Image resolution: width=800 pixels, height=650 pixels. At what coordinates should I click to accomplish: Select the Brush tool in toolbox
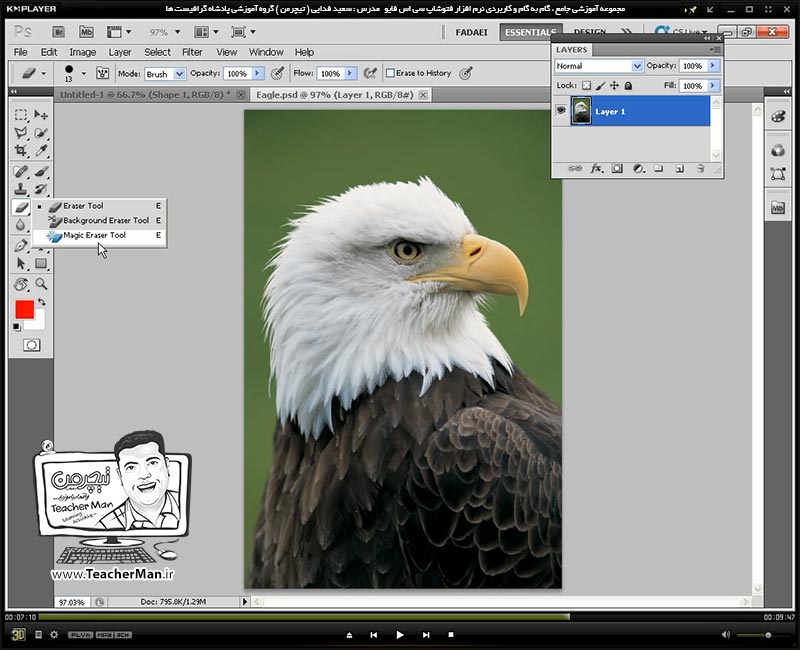pyautogui.click(x=41, y=171)
